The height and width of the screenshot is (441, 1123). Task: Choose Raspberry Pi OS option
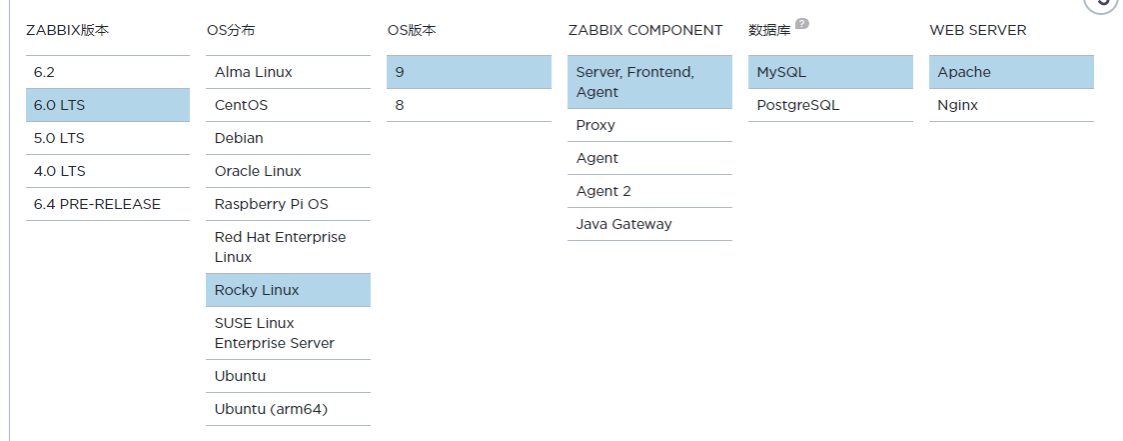288,204
